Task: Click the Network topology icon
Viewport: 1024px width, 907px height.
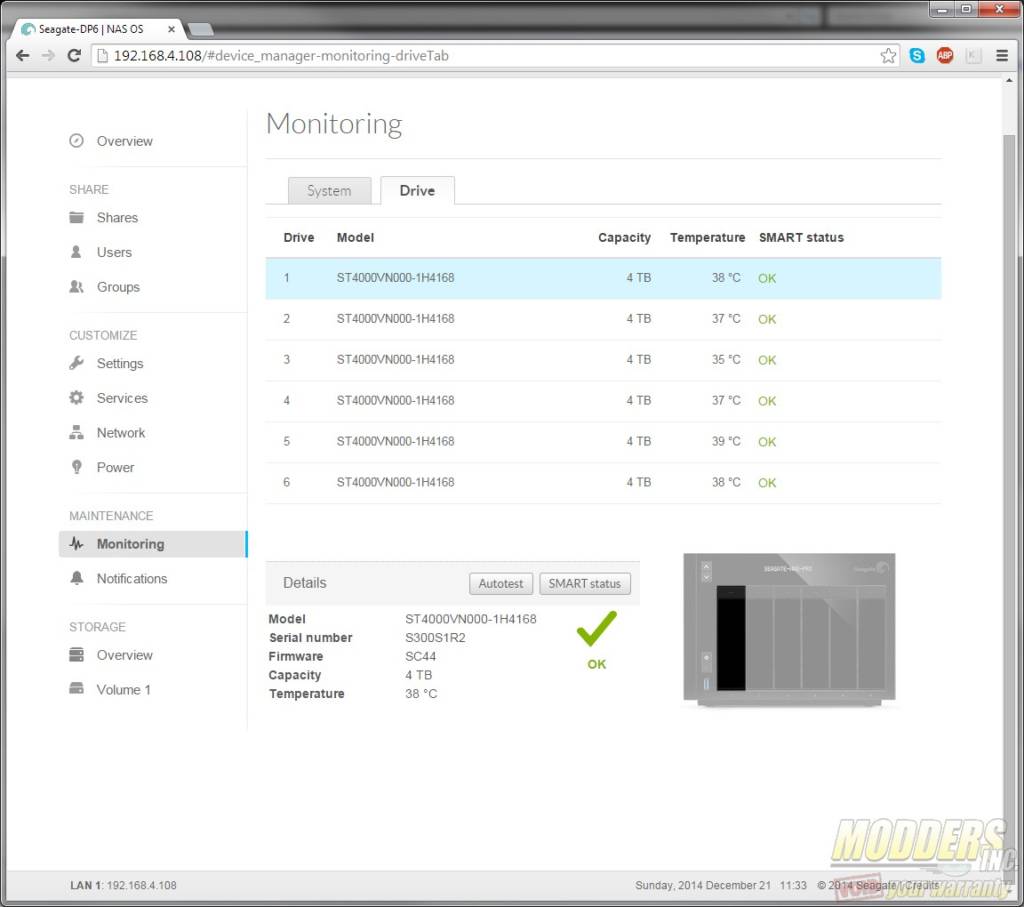Action: [76, 432]
